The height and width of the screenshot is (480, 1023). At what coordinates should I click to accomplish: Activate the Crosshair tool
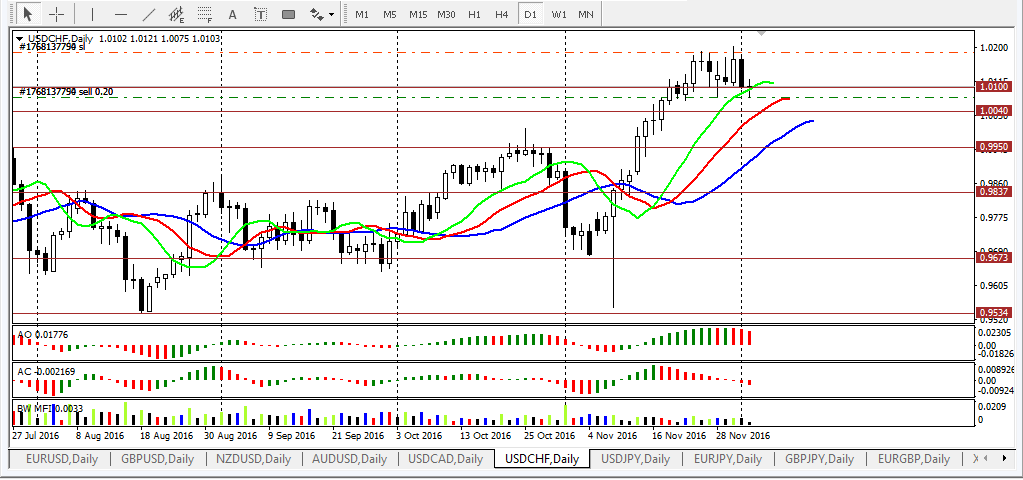point(56,14)
